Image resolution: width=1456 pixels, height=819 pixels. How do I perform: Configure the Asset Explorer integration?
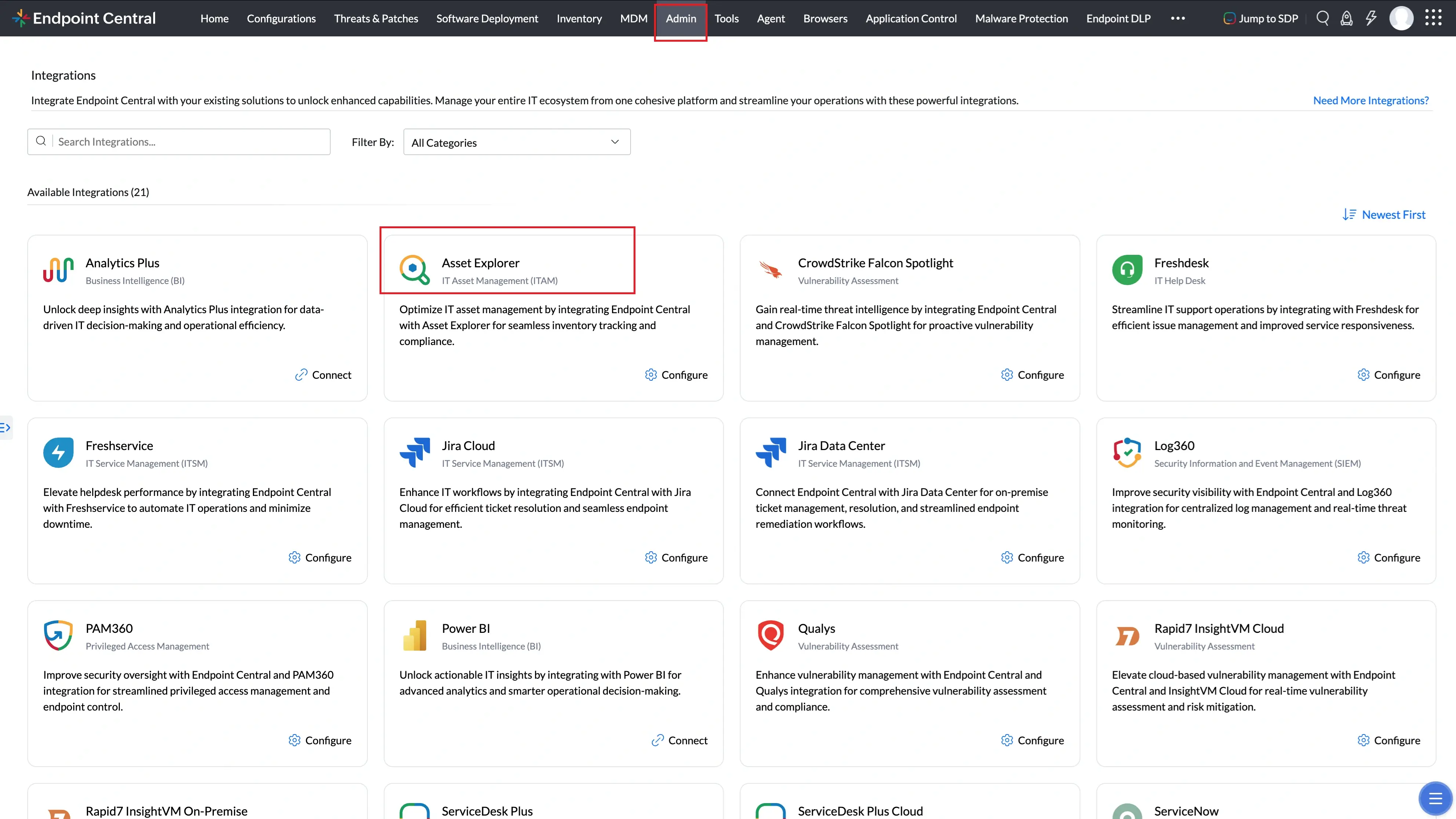click(x=676, y=375)
